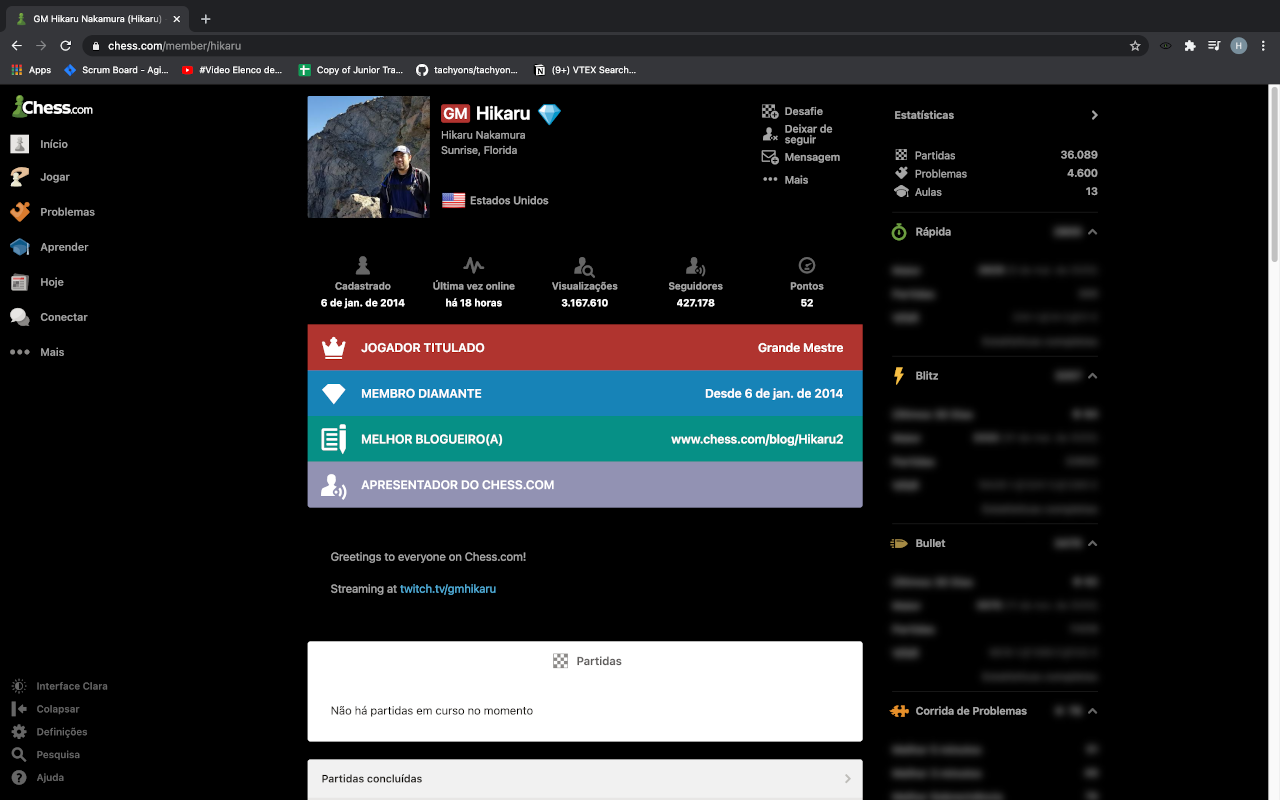Open Estatísticas with the arrow
1280x800 pixels.
tap(1094, 115)
